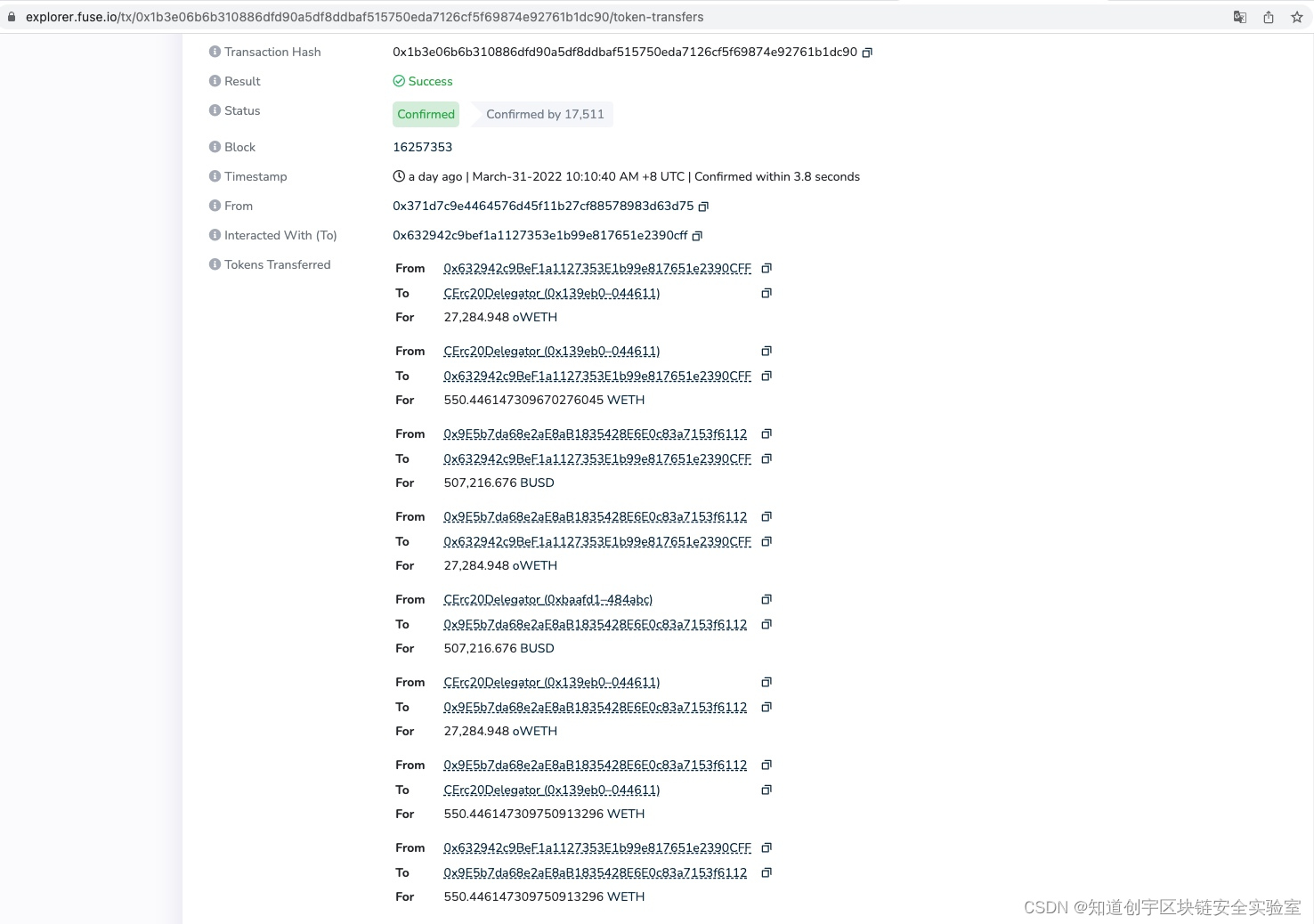Open To CErc20Delegator link of first transfer
Screen dimensions: 1314x924
(552, 293)
